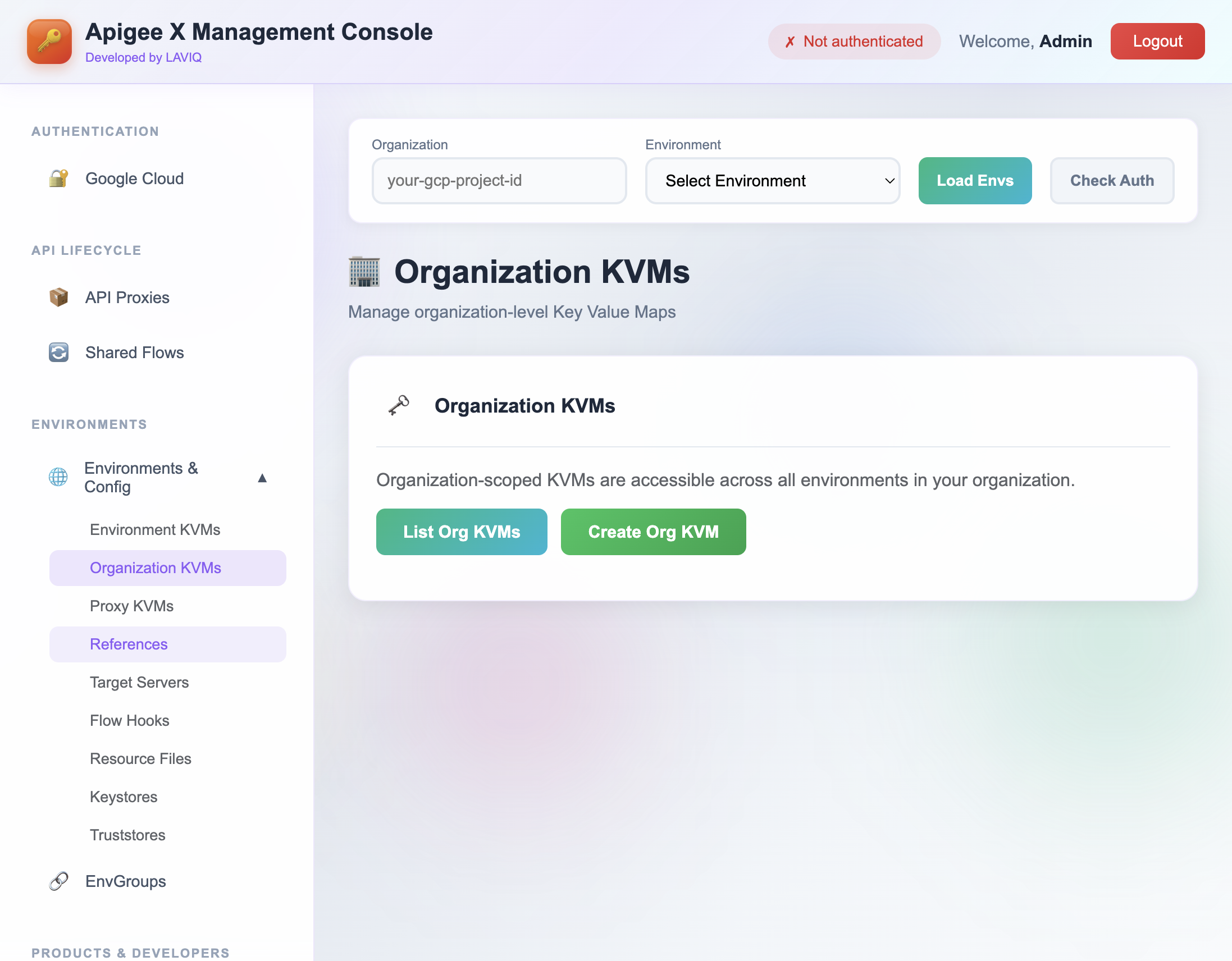1232x961 pixels.
Task: Click the building icon beside Organization KVMs heading
Action: tap(364, 271)
